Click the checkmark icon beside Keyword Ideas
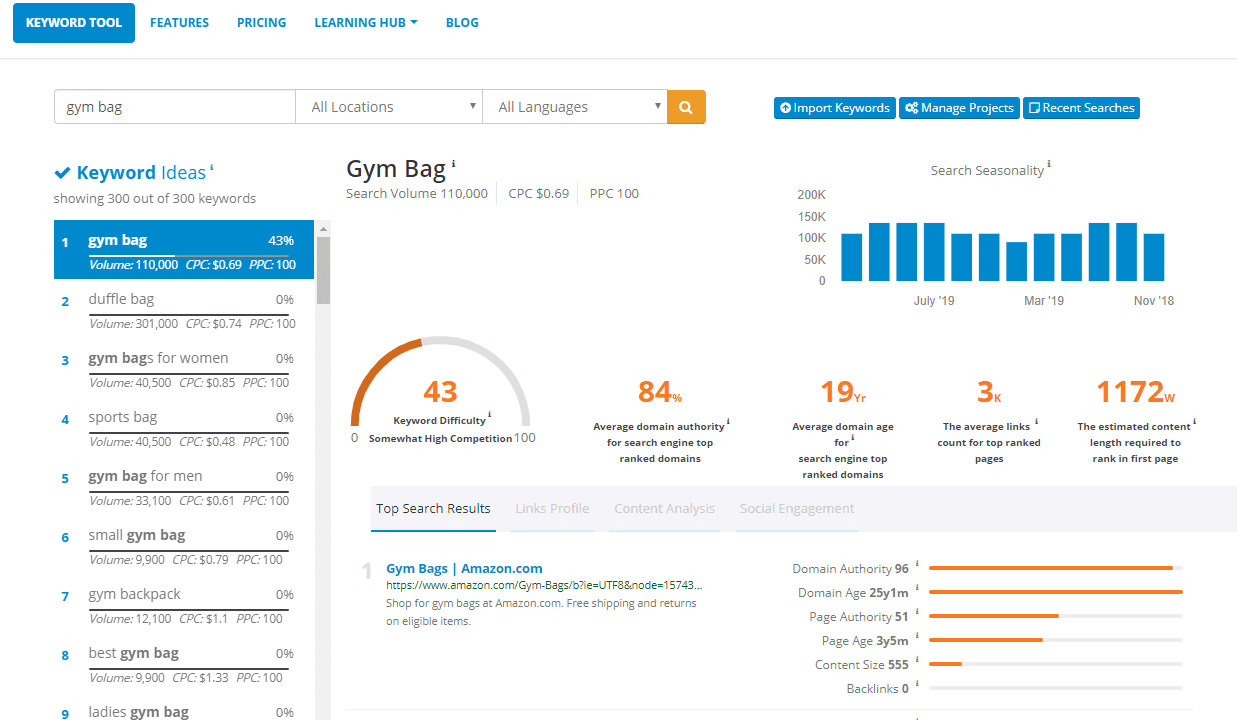Screen dimensions: 1237x720 63,173
